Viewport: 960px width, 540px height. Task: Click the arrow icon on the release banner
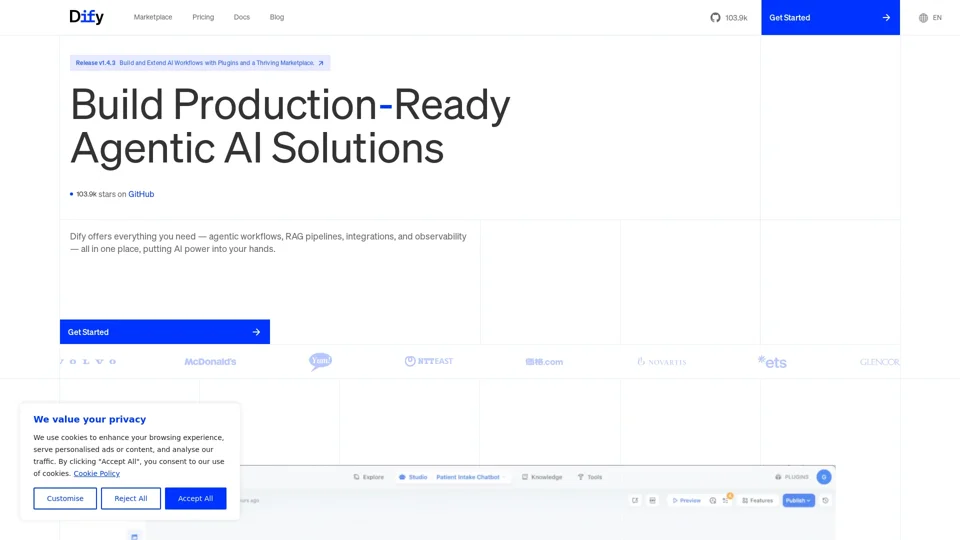click(321, 63)
